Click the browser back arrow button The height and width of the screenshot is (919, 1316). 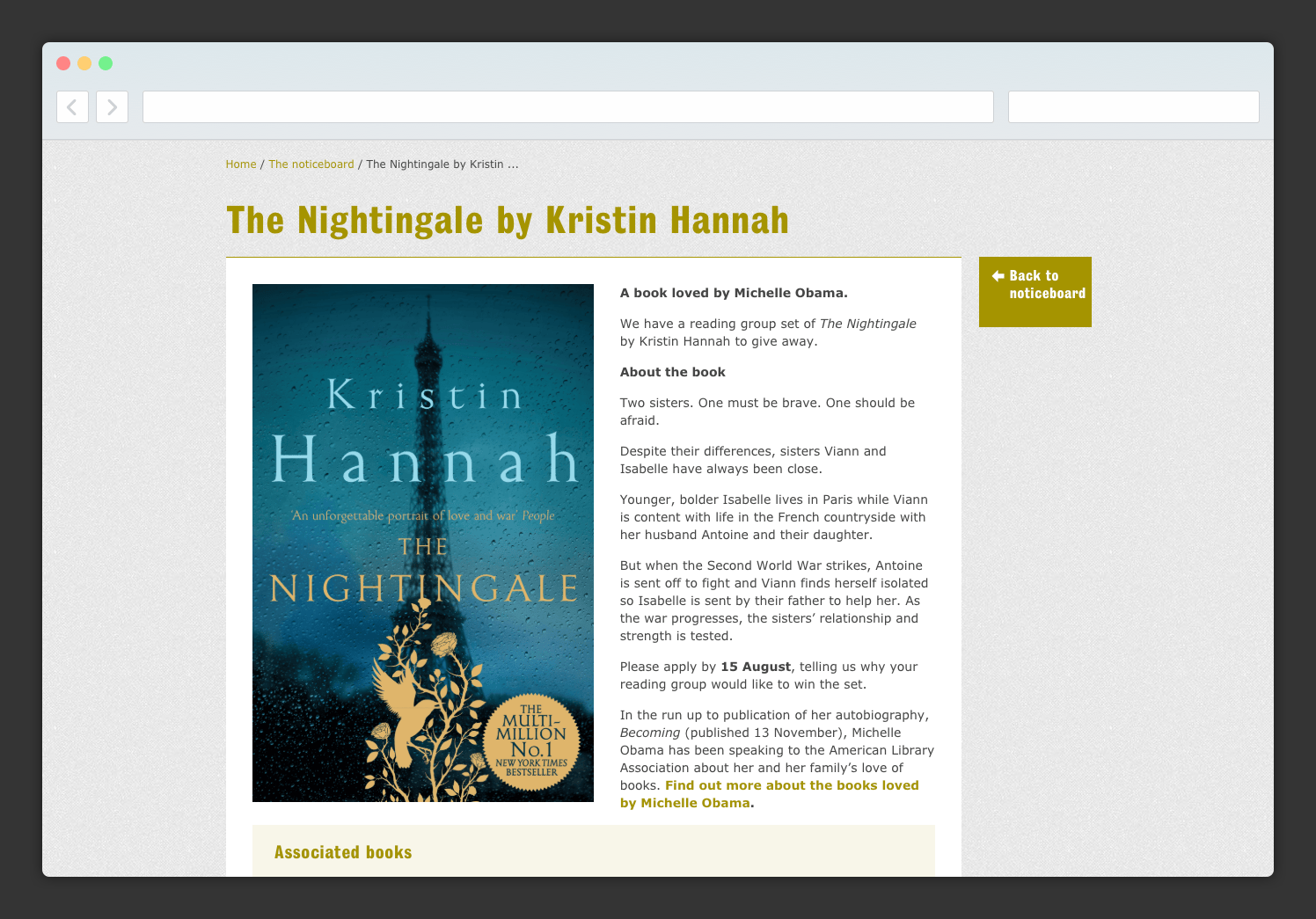coord(72,107)
